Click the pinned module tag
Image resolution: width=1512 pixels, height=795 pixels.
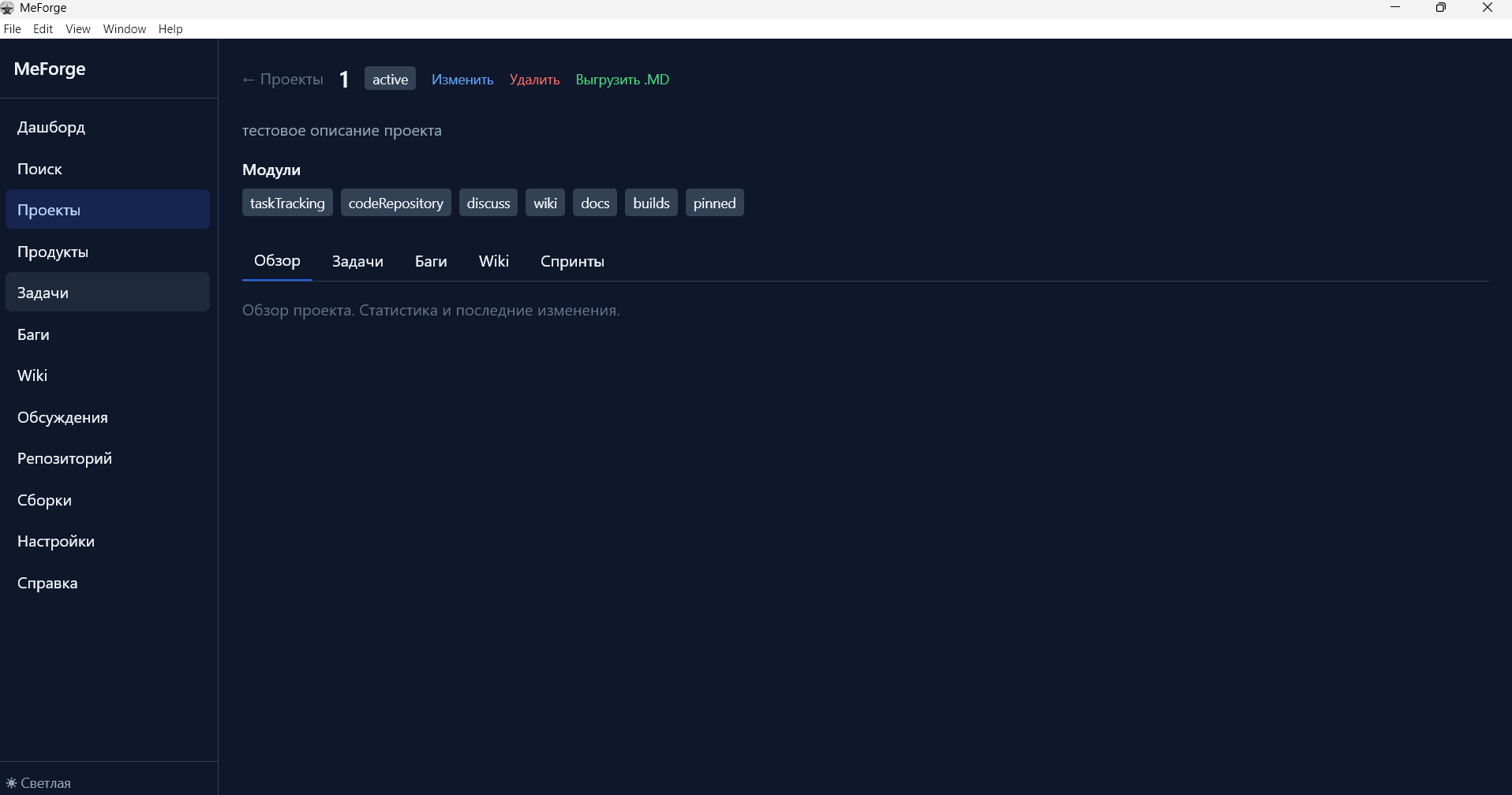coord(715,203)
